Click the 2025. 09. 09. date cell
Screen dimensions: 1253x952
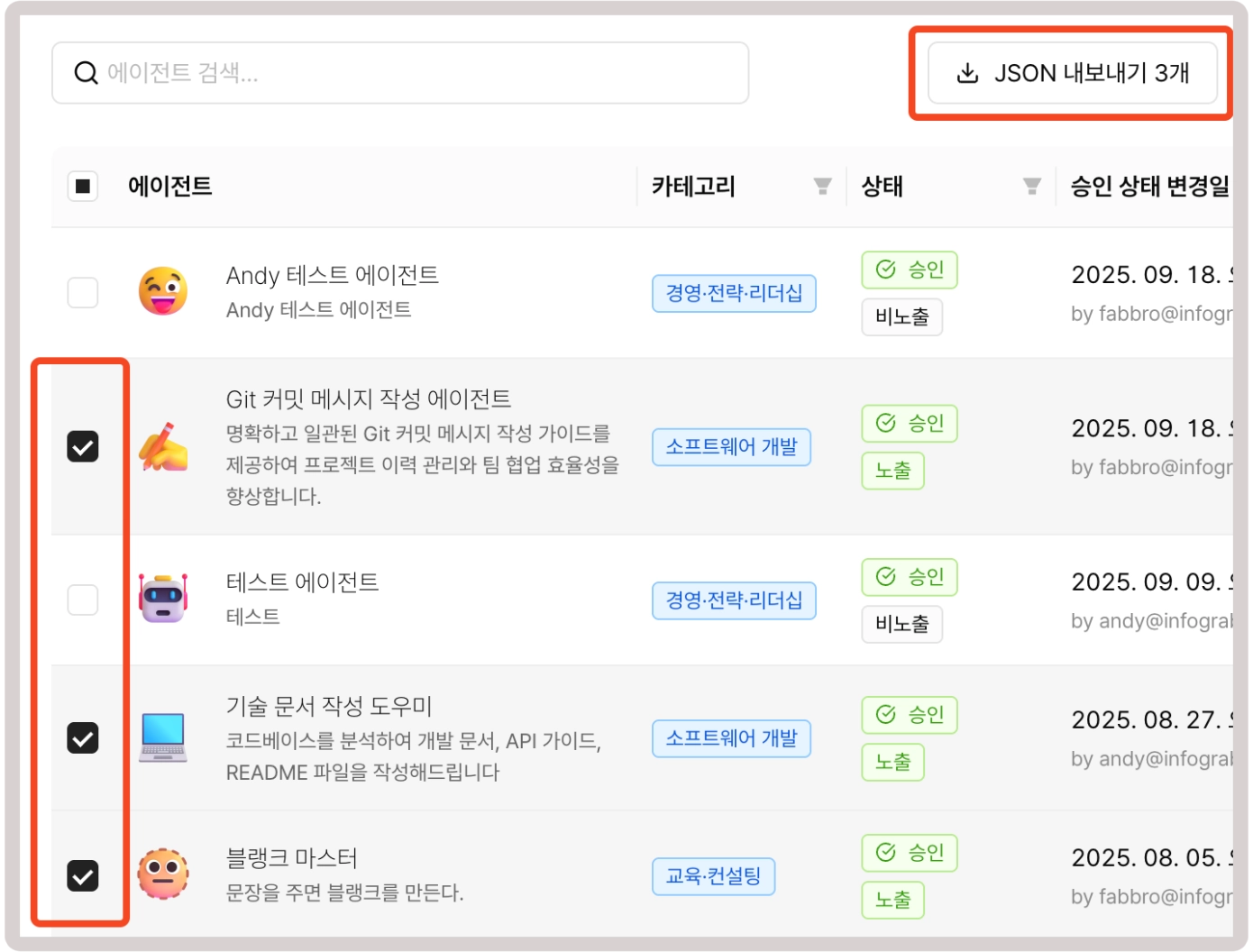pos(1152,582)
